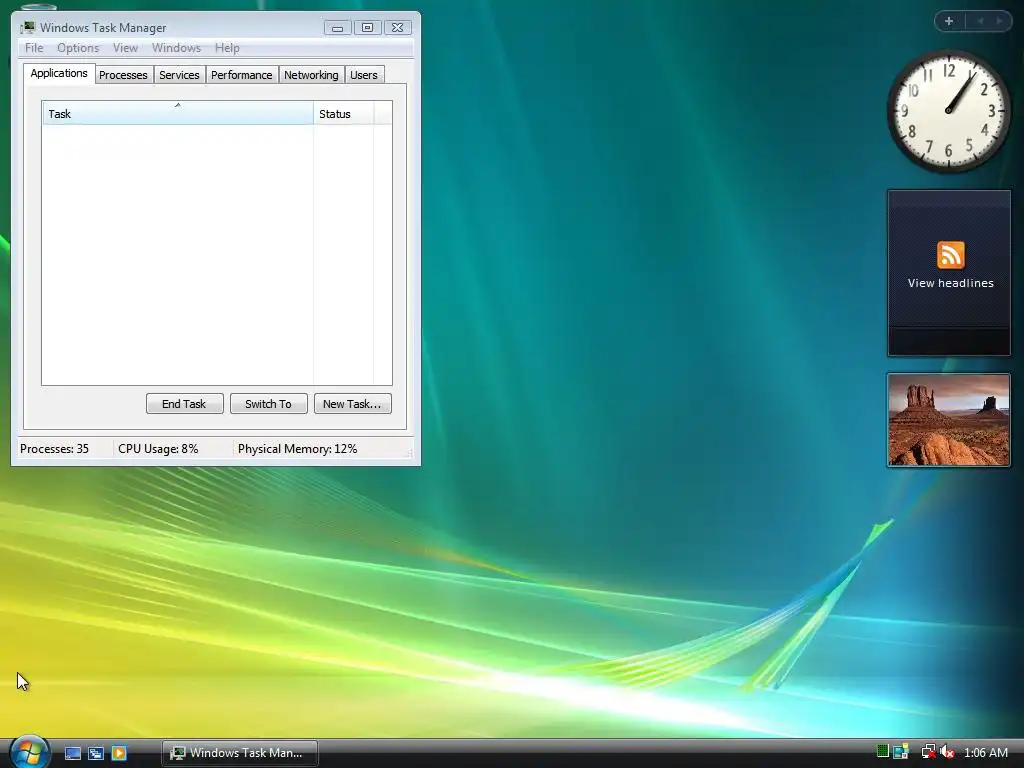Select the Applications tab

click(59, 73)
